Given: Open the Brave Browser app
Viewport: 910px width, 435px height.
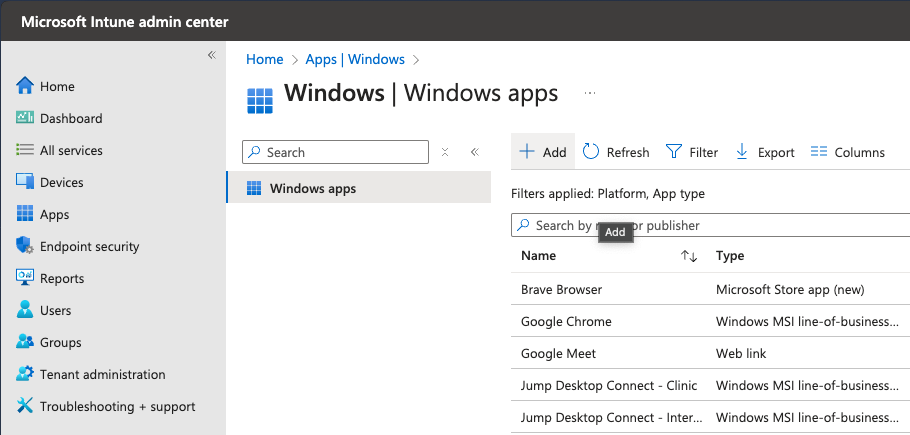Looking at the screenshot, I should point(561,289).
